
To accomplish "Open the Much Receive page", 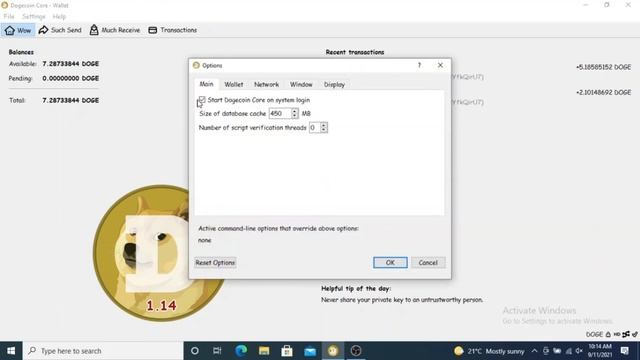I will pos(115,30).
